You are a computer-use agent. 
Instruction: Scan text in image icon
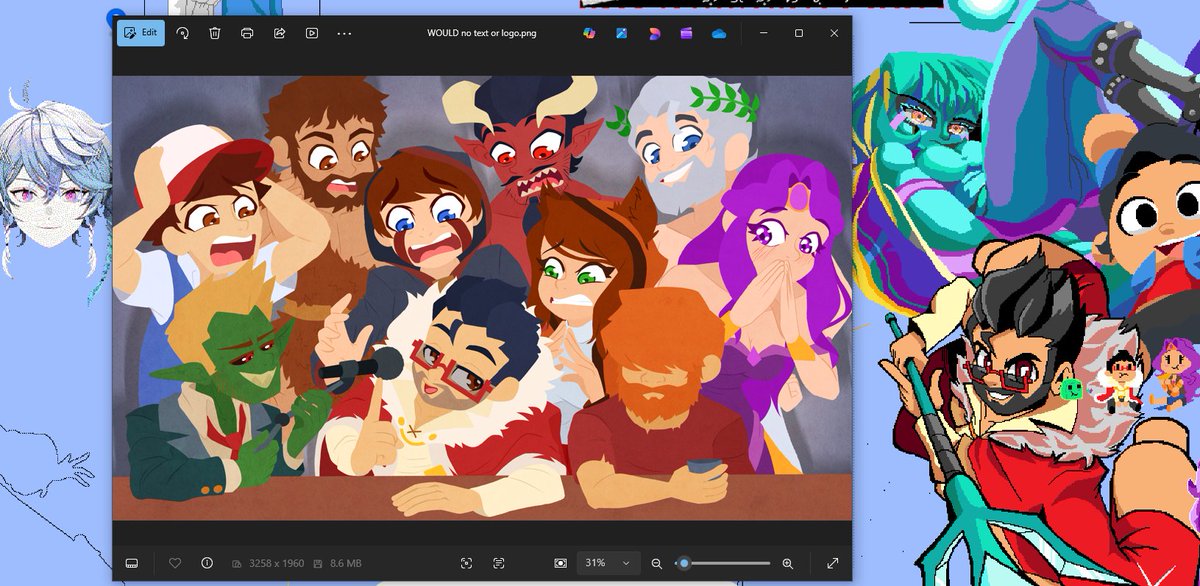[x=498, y=563]
